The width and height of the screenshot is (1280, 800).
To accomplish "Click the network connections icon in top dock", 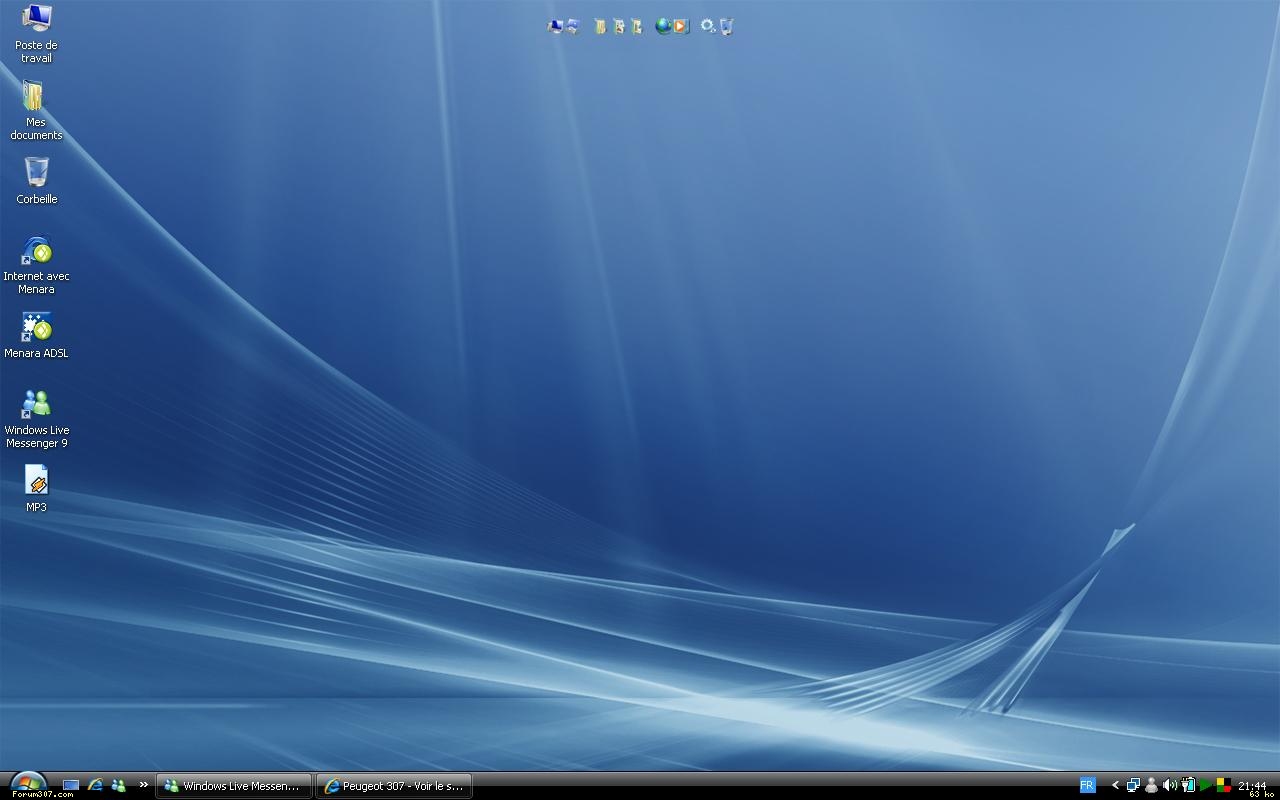I will (x=573, y=26).
